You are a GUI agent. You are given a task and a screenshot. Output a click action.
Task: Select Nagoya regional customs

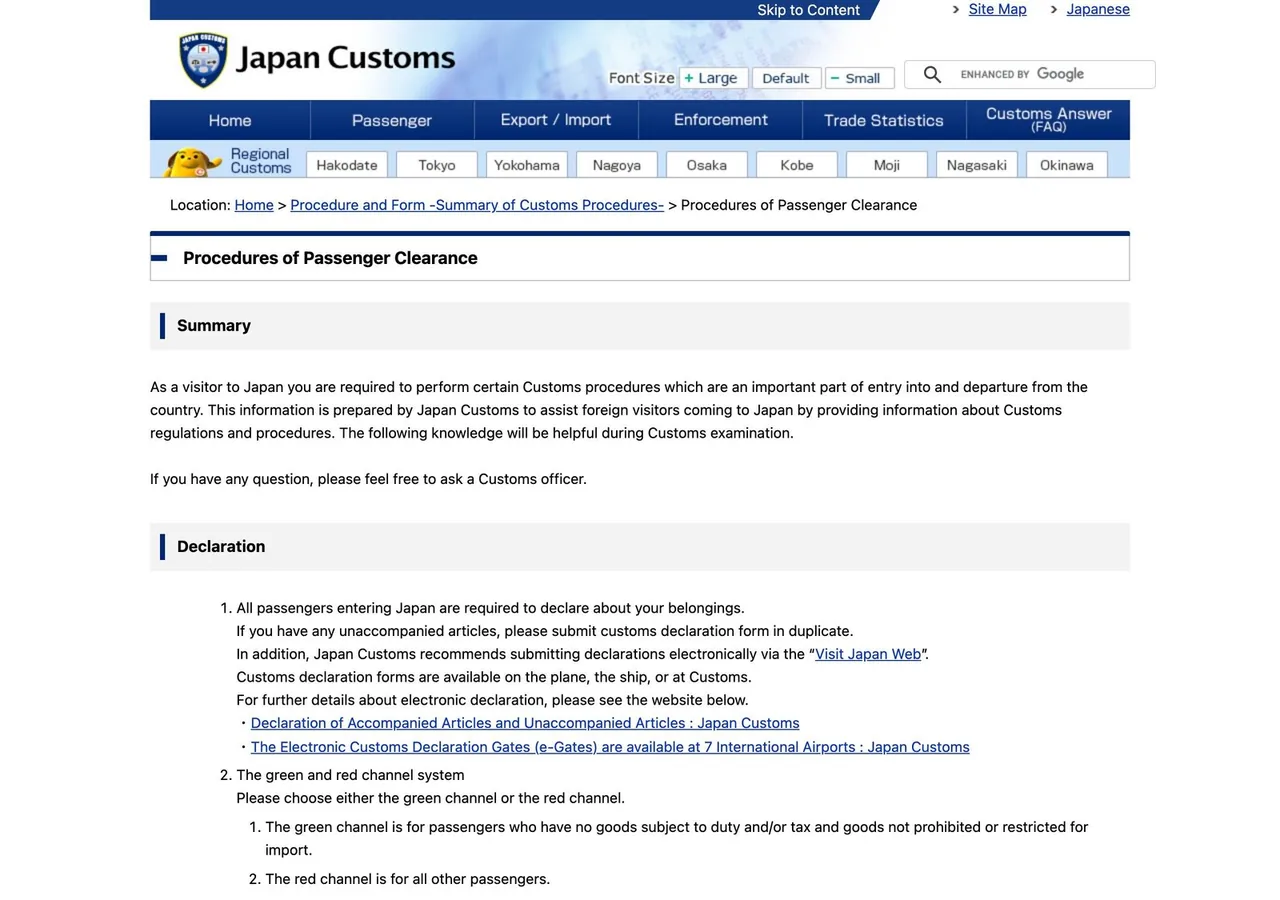(617, 165)
